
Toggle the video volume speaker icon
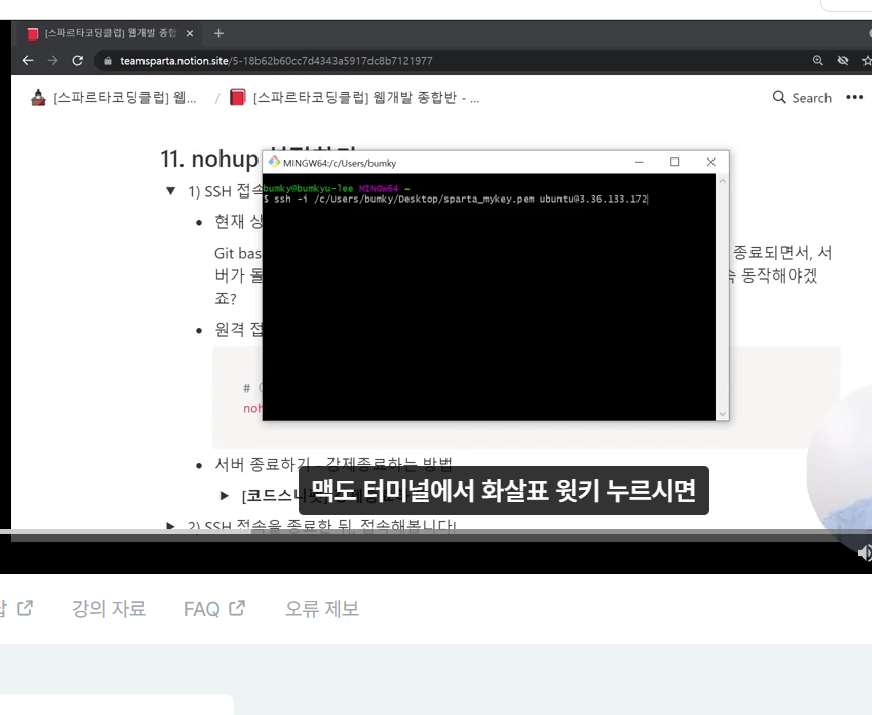pyautogui.click(x=864, y=553)
